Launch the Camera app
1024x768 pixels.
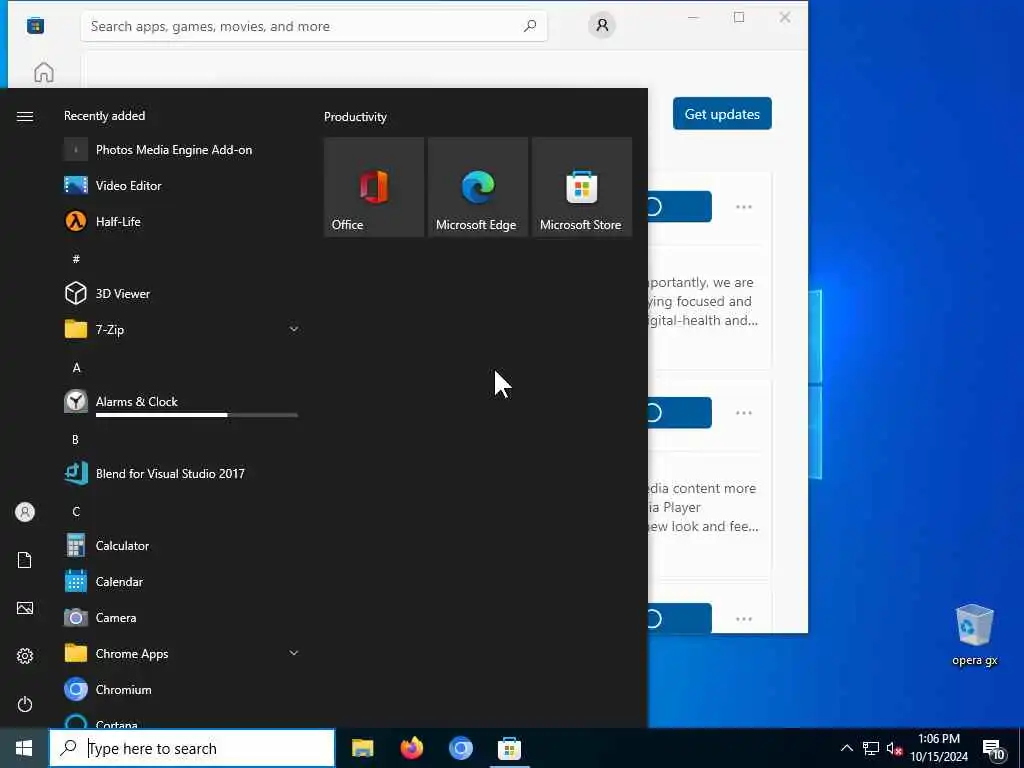[x=181, y=617]
